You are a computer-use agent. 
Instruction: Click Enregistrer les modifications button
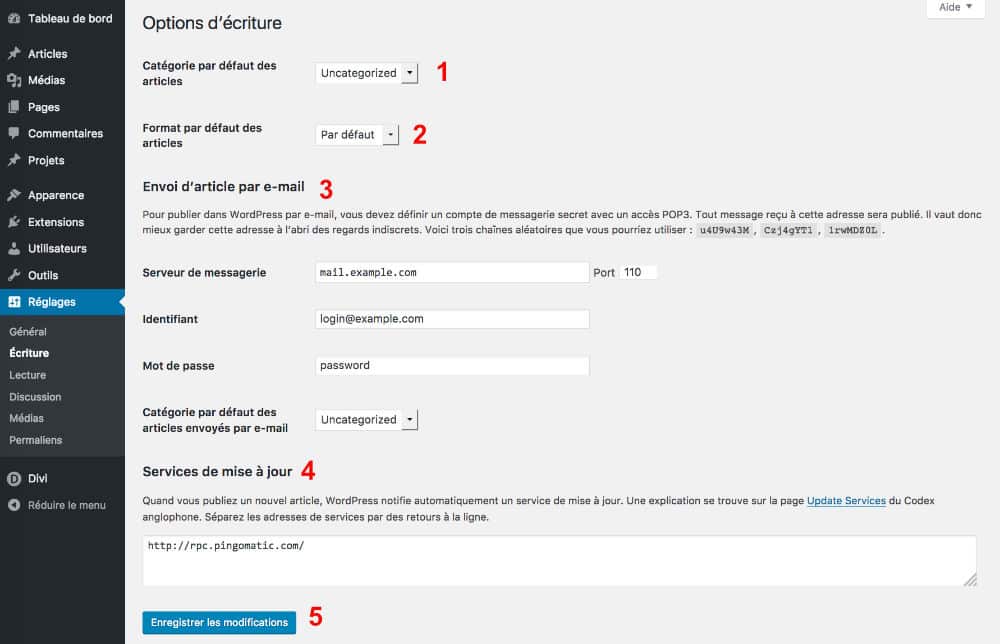[219, 621]
